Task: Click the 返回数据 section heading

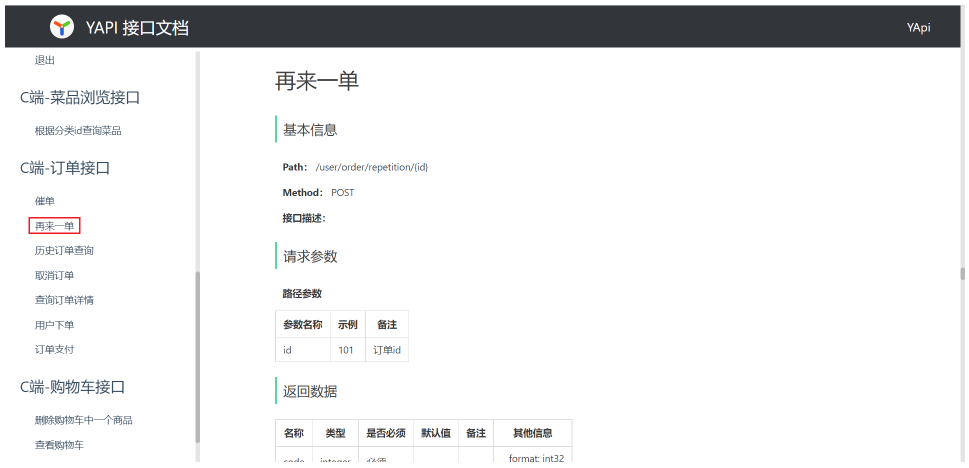Action: click(310, 391)
